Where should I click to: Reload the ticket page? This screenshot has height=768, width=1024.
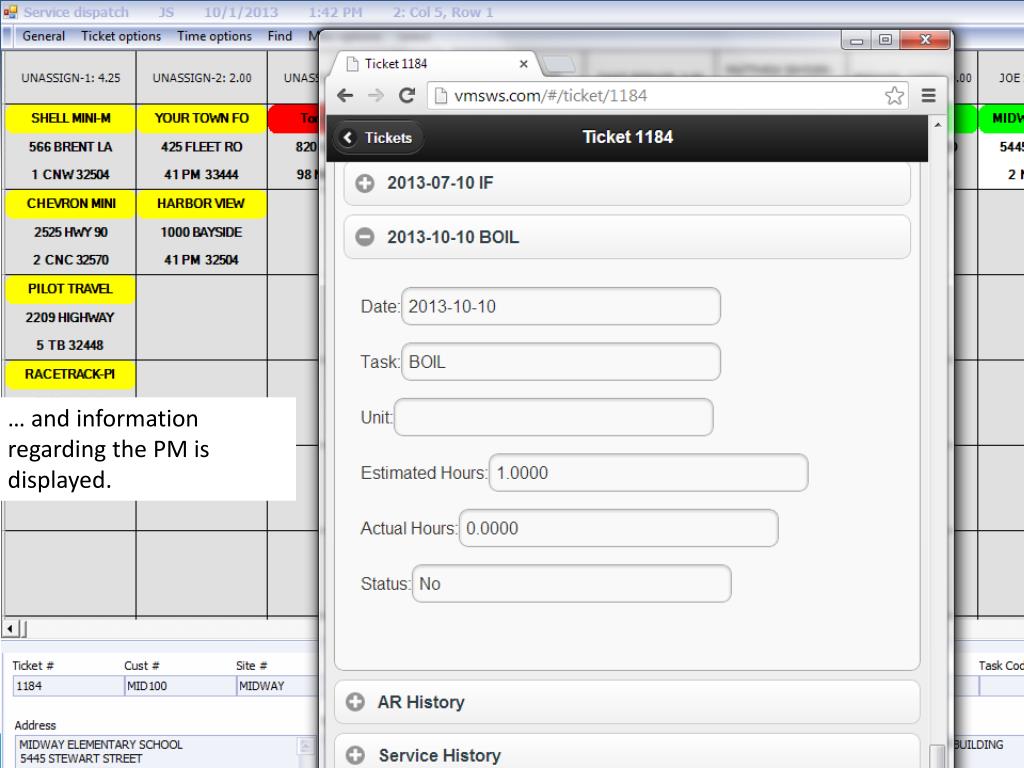[x=407, y=95]
